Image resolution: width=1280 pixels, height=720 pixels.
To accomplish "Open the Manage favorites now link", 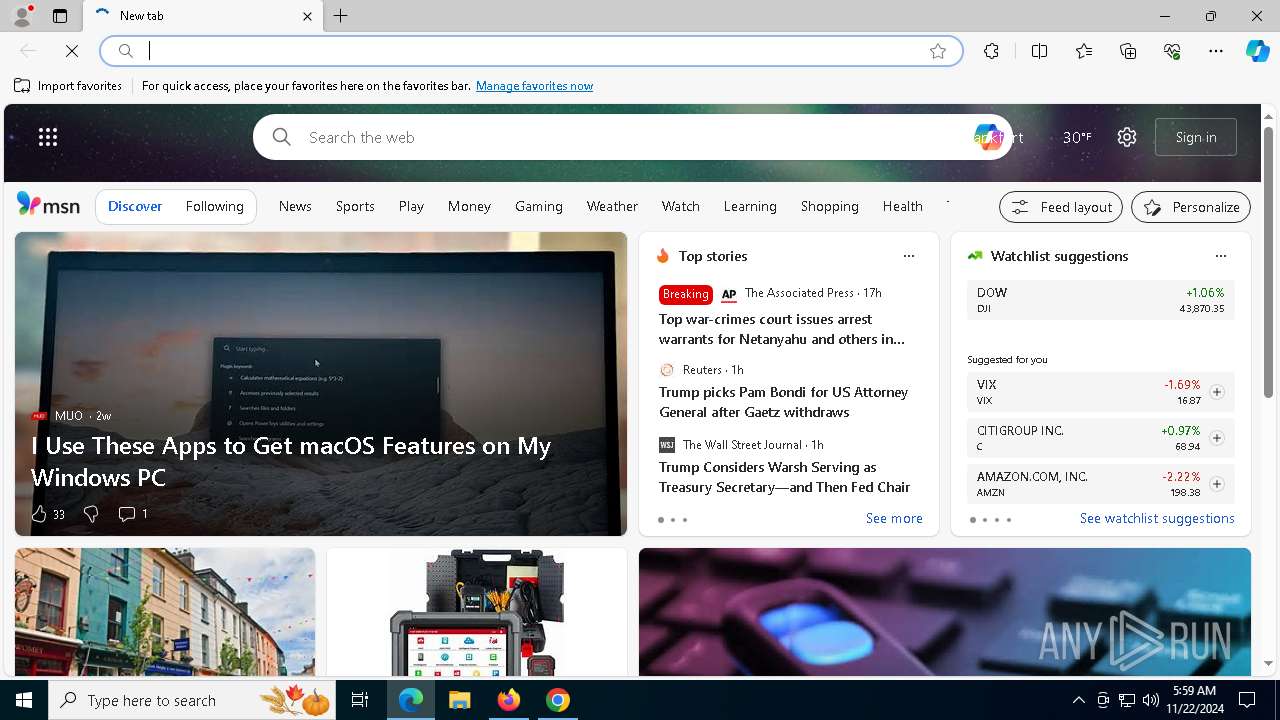I will coord(534,86).
